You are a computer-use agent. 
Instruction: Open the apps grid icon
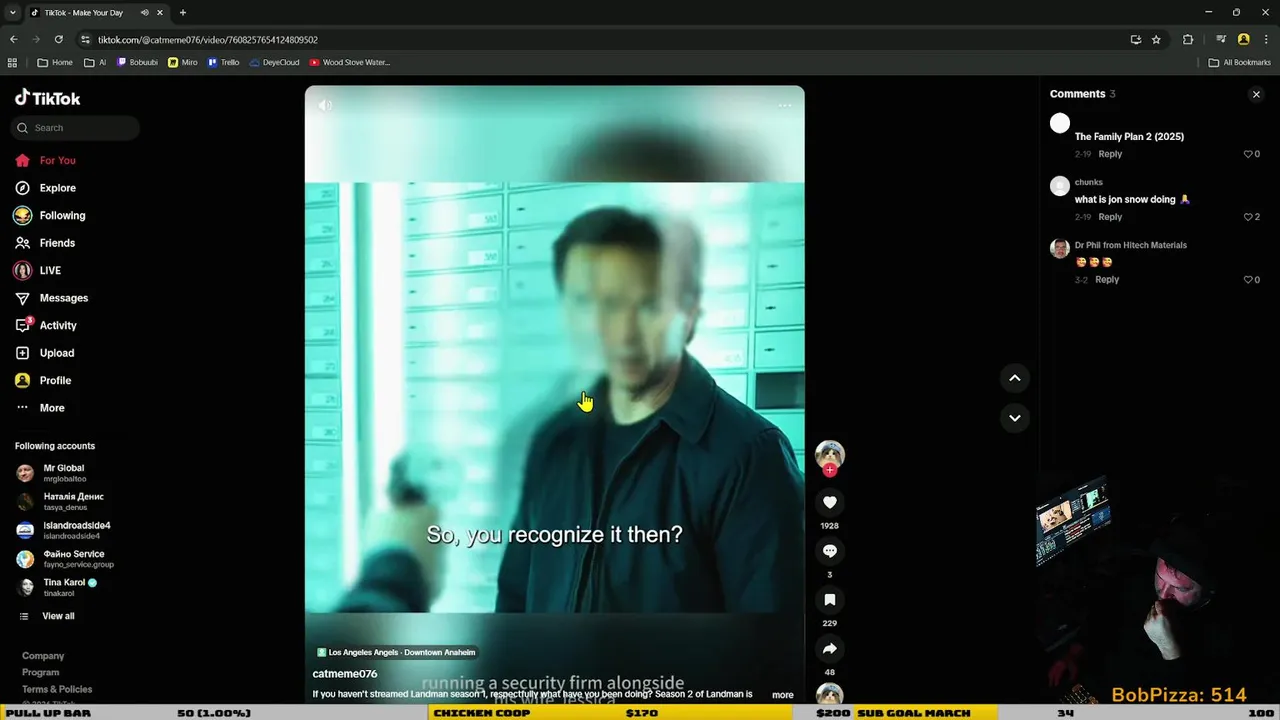click(x=12, y=62)
